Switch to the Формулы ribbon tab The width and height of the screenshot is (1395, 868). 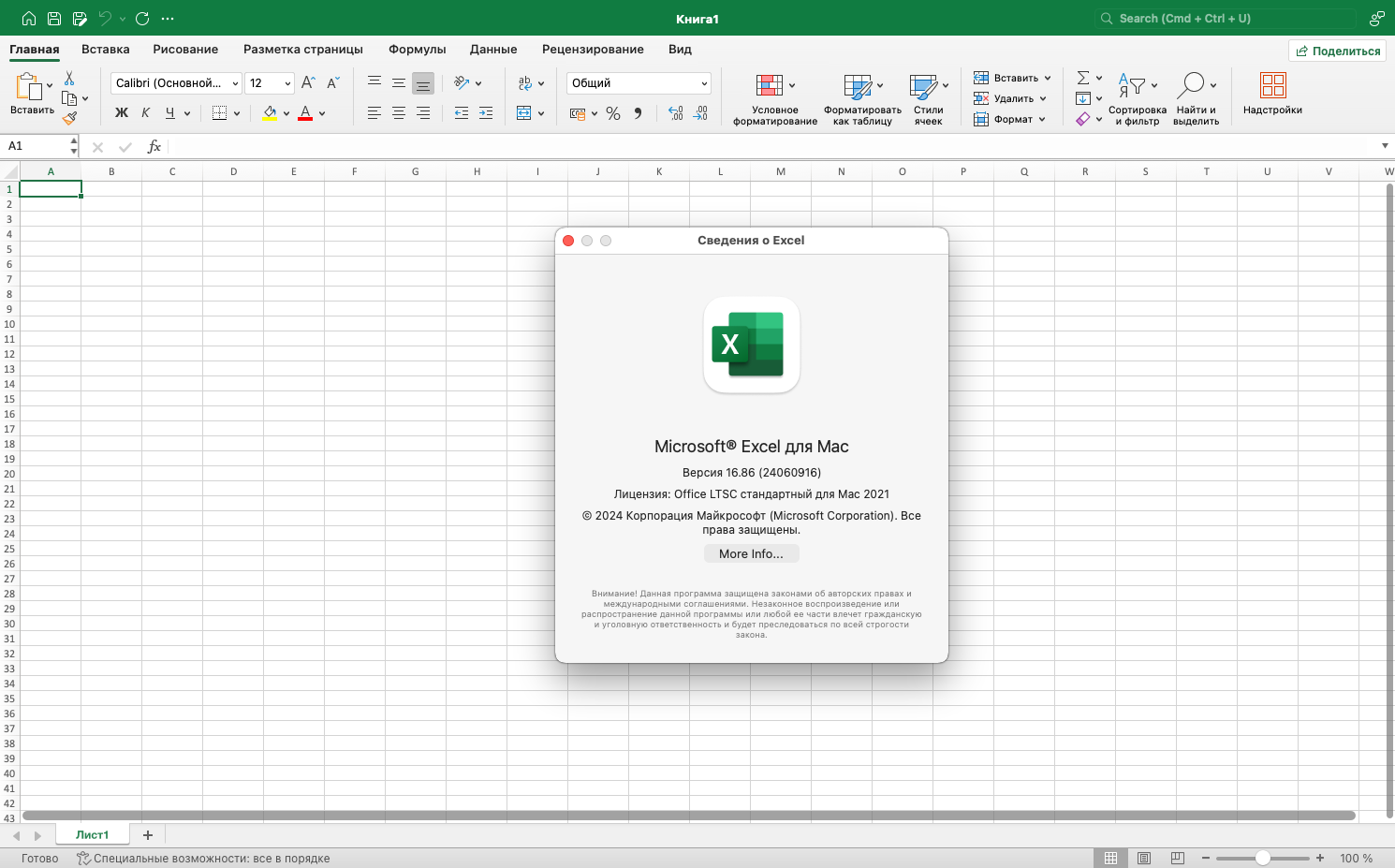pos(417,50)
